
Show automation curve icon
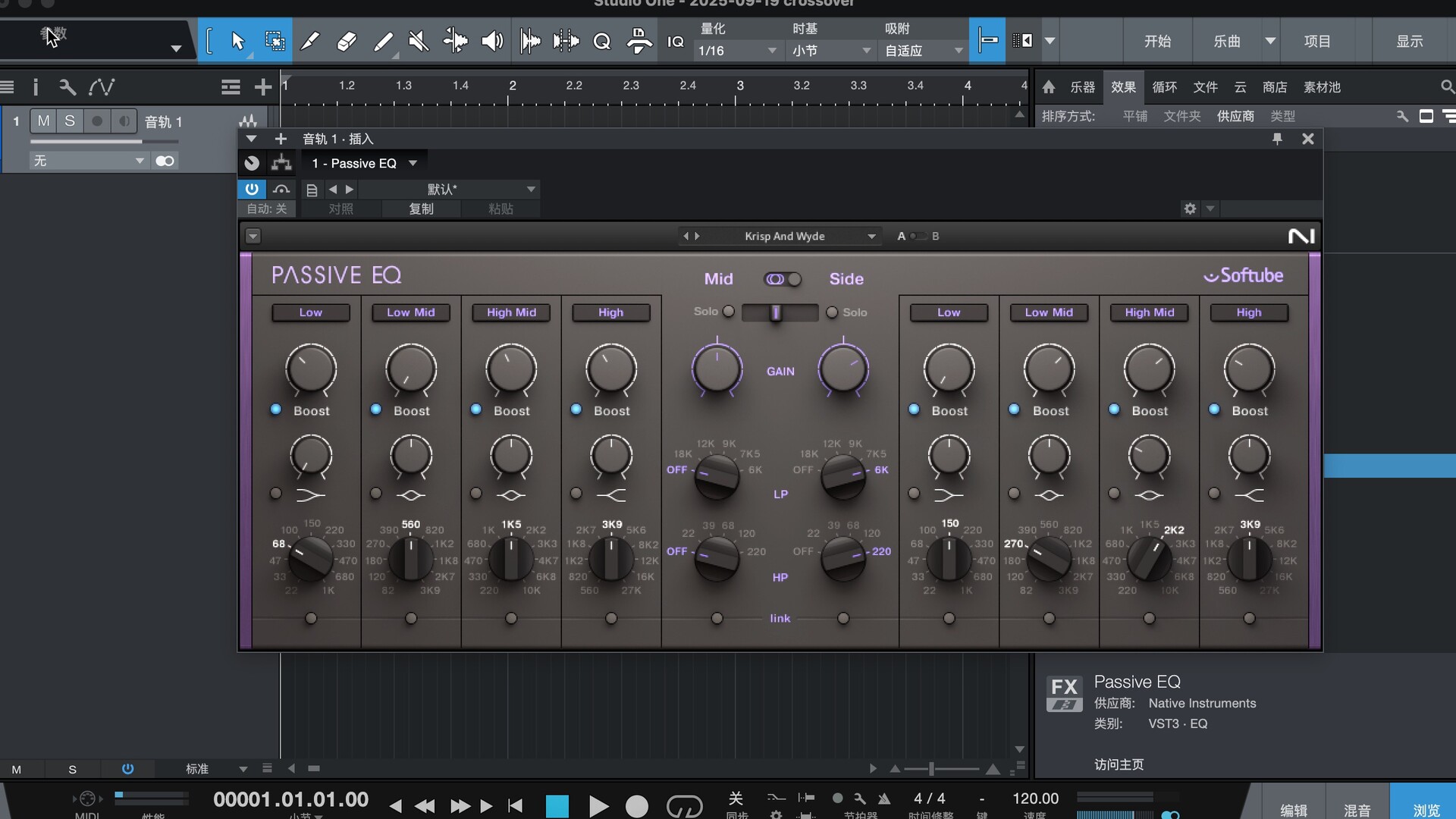tap(102, 87)
